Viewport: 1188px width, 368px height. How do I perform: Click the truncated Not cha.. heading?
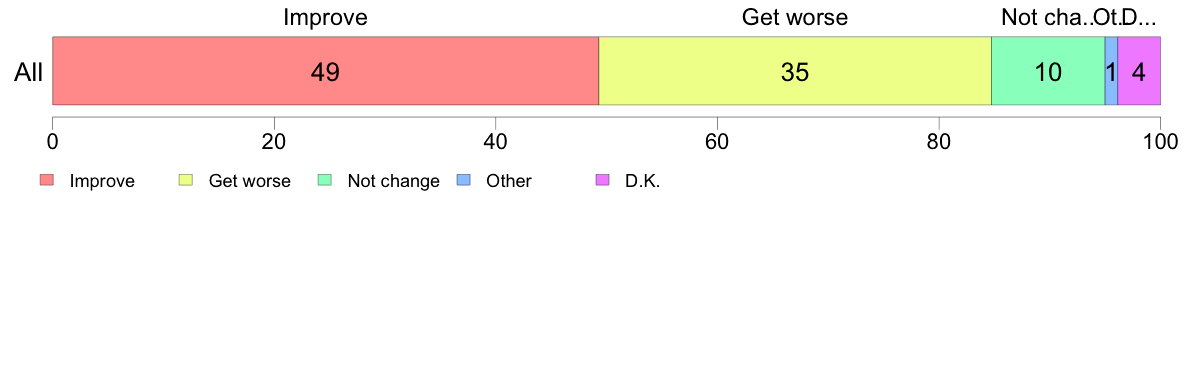[x=1046, y=18]
